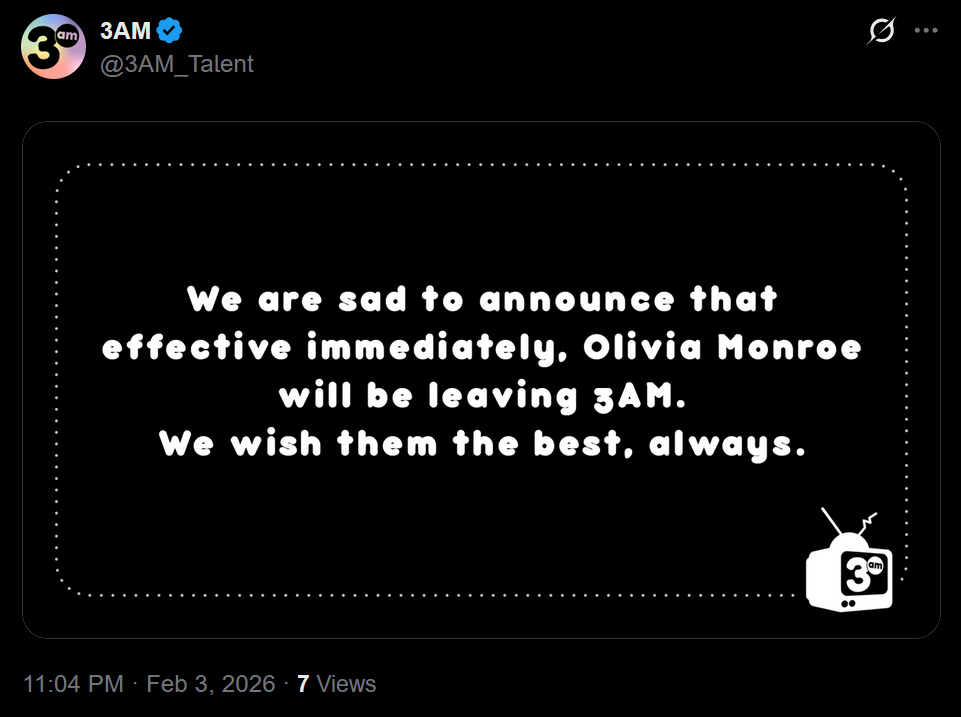Click the 3AM rainbow profile avatar
The image size is (961, 717).
[53, 47]
